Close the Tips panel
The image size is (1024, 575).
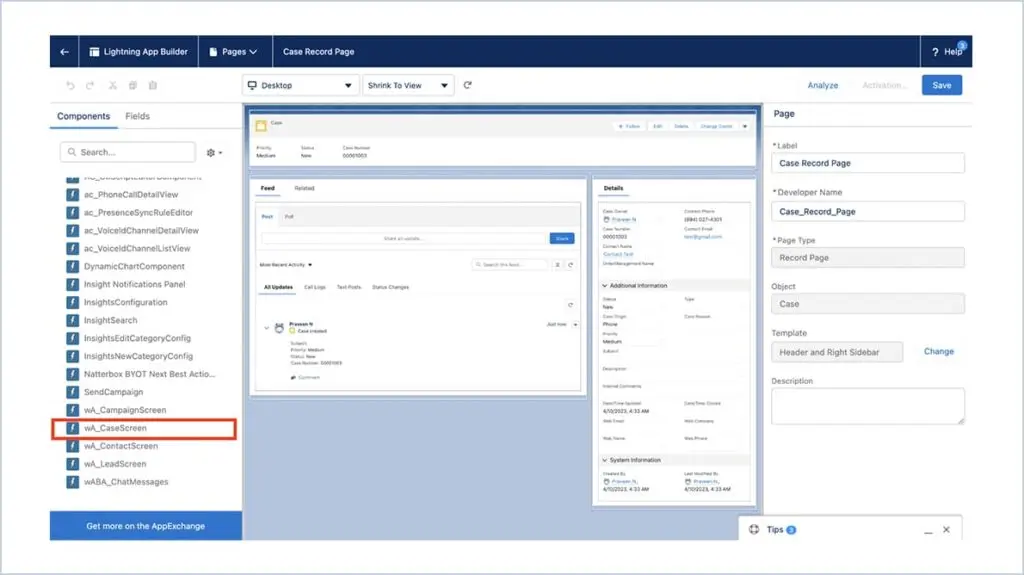point(946,530)
